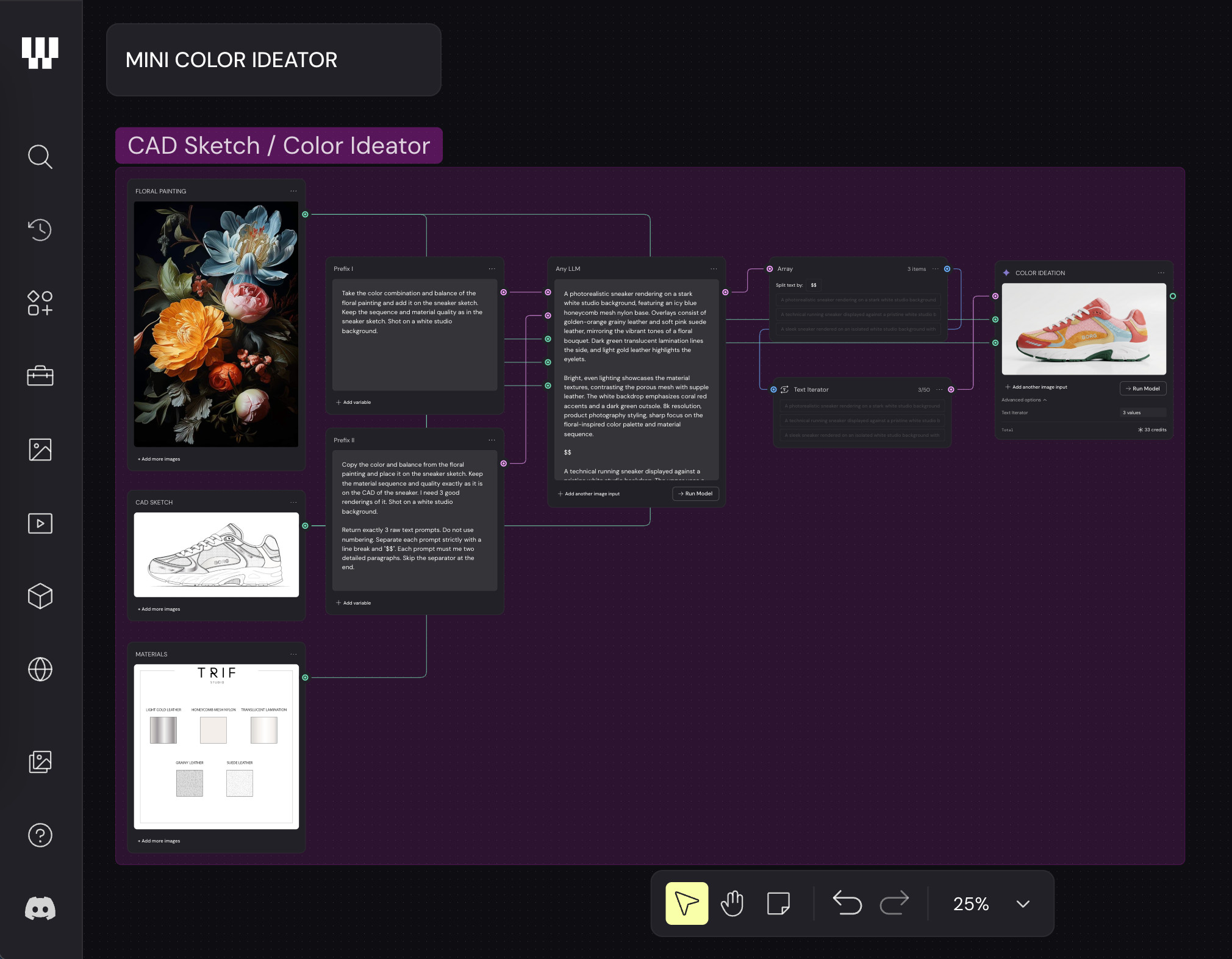Add variable to Prefix I node
1232x959 pixels.
[354, 402]
